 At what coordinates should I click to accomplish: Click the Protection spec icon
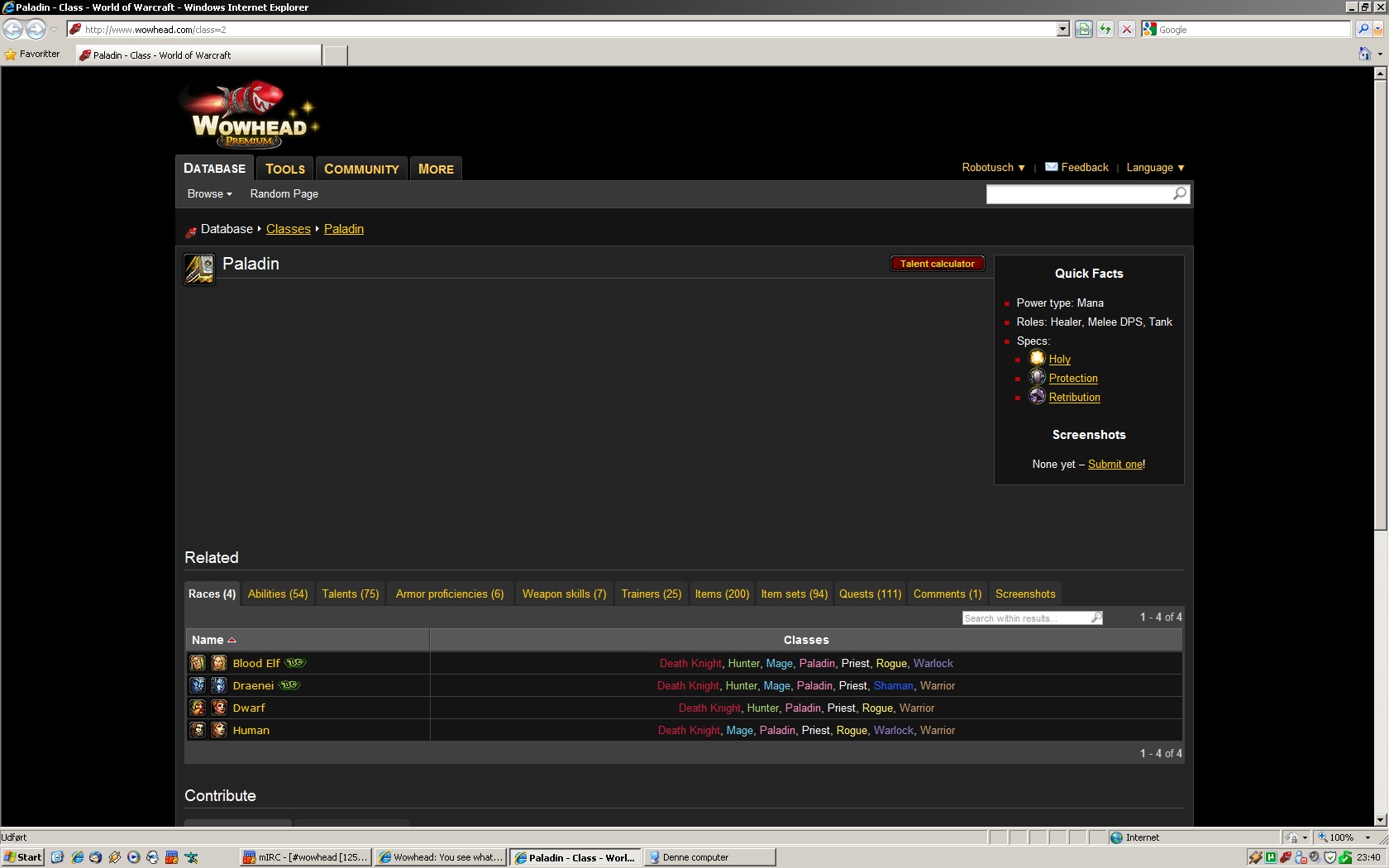pos(1037,377)
